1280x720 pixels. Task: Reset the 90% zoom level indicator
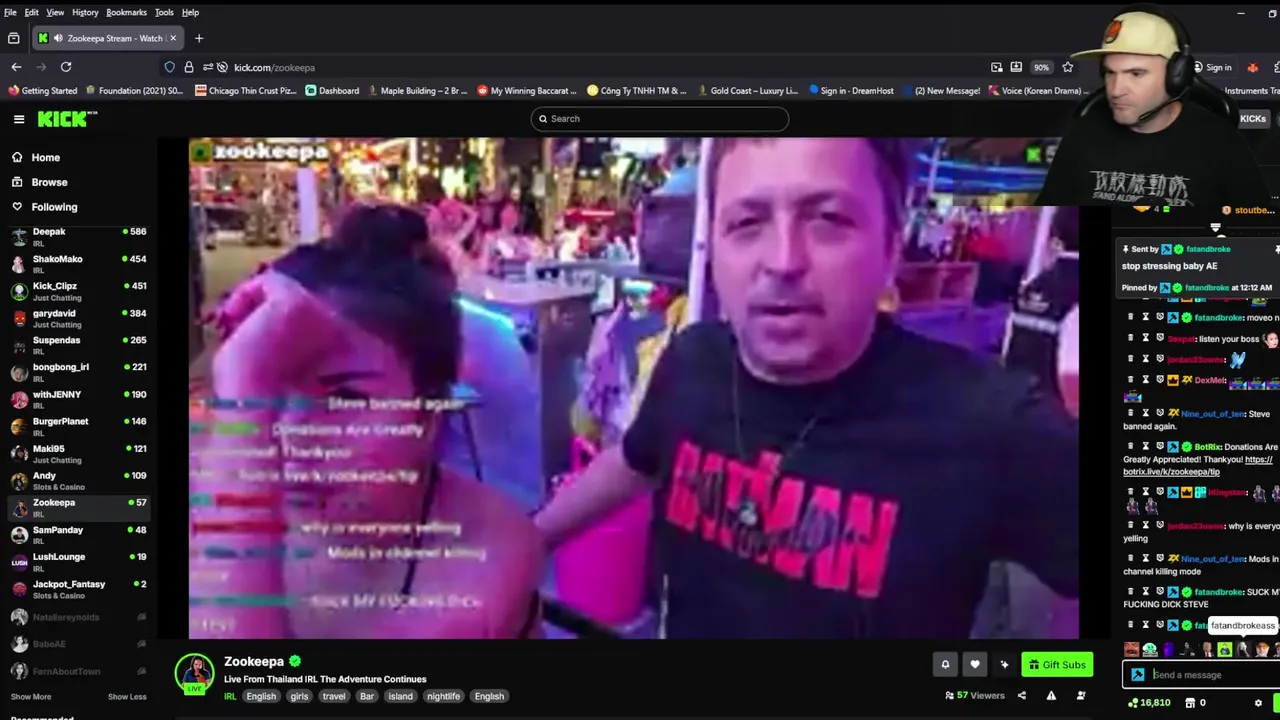coord(1041,67)
